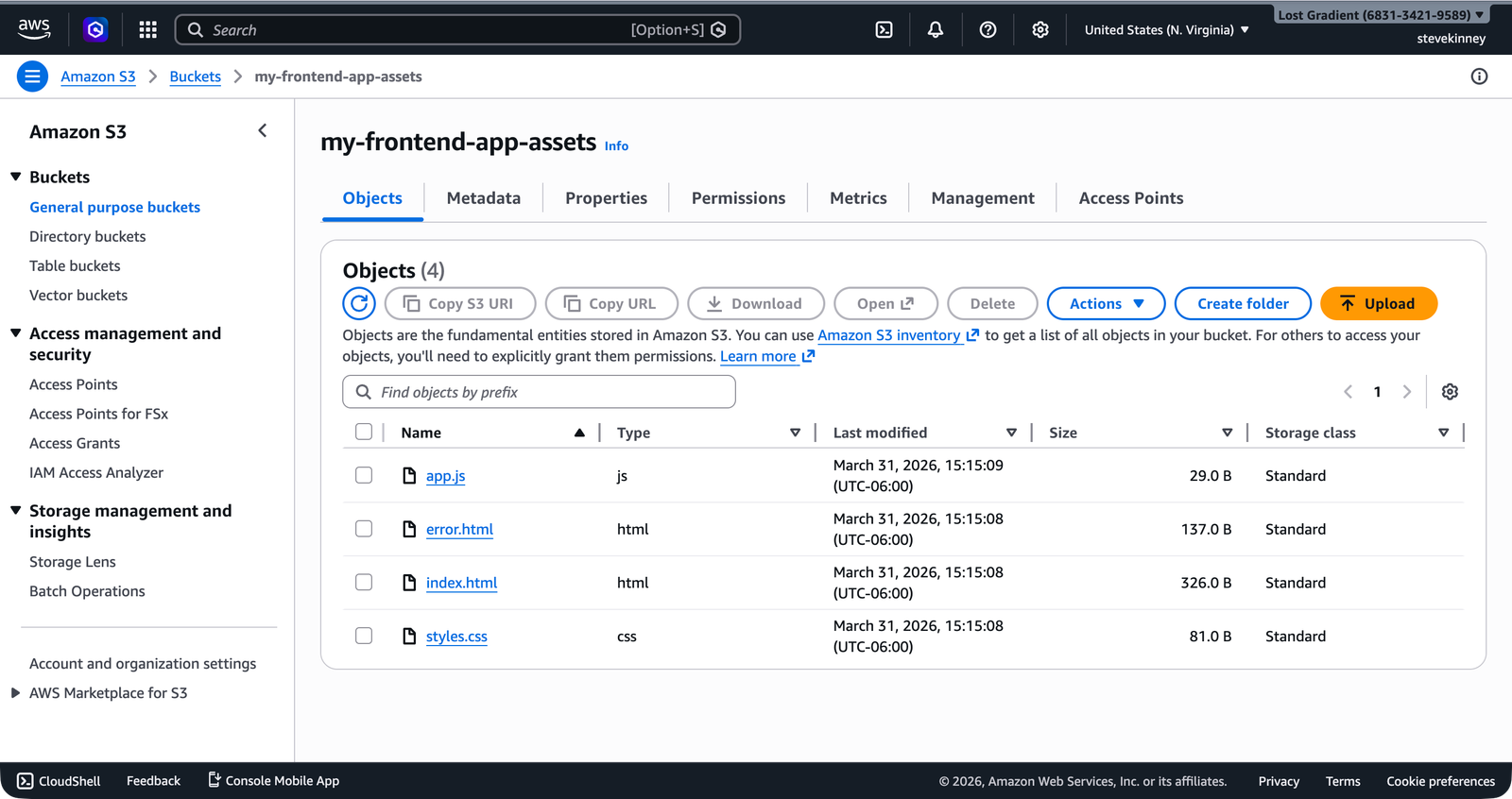Image resolution: width=1512 pixels, height=799 pixels.
Task: Click the error.html file icon
Action: pyautogui.click(x=409, y=529)
